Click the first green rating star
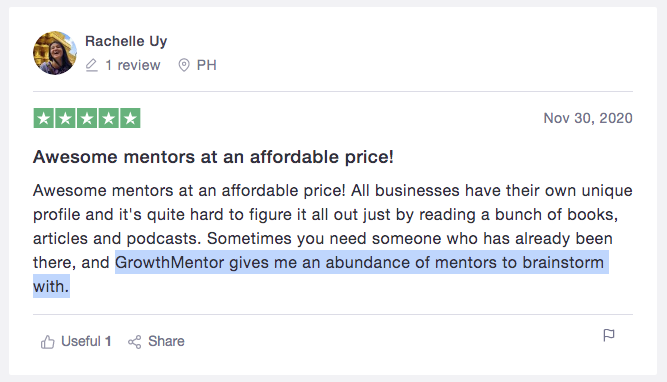 [x=43, y=118]
